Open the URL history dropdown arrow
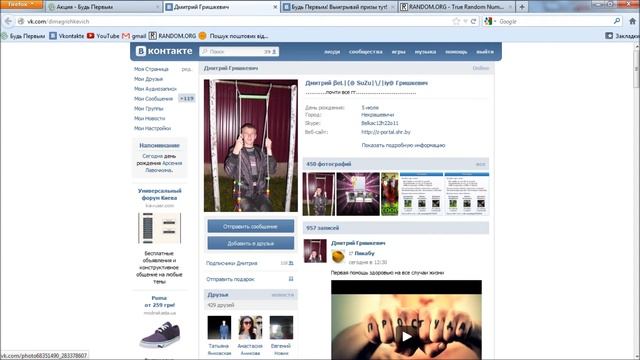The height and width of the screenshot is (360, 640). coord(465,21)
